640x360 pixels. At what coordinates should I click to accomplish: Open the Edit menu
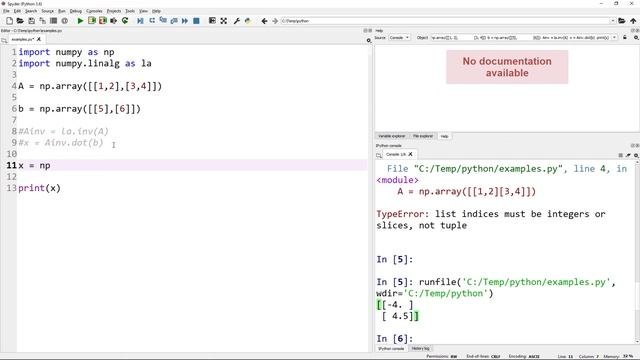point(17,11)
